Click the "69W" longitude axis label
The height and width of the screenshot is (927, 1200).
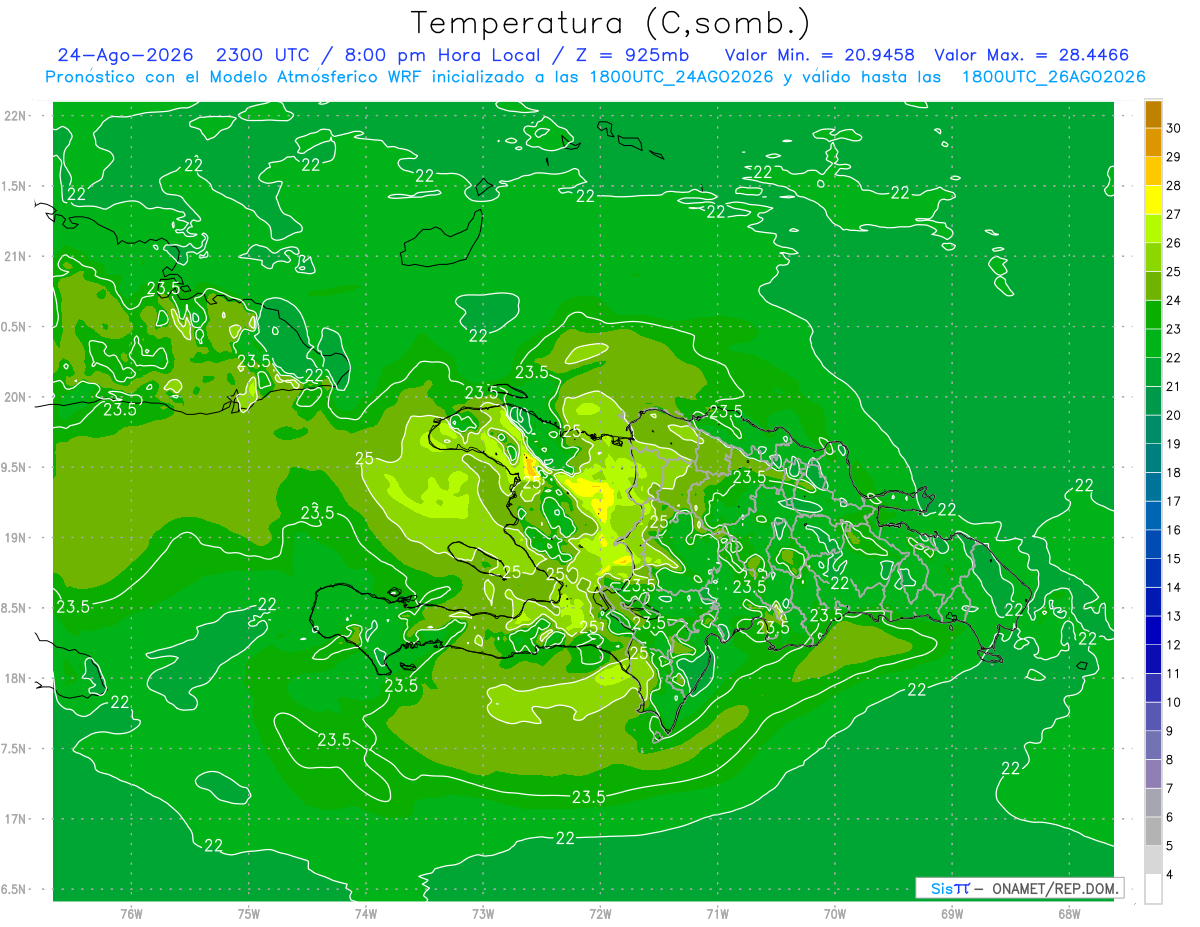[952, 914]
